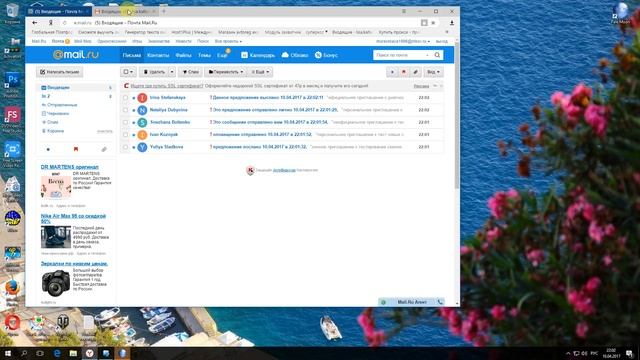
Task: Click Nataliya Dubynina's blue avatar
Action: pyautogui.click(x=142, y=110)
